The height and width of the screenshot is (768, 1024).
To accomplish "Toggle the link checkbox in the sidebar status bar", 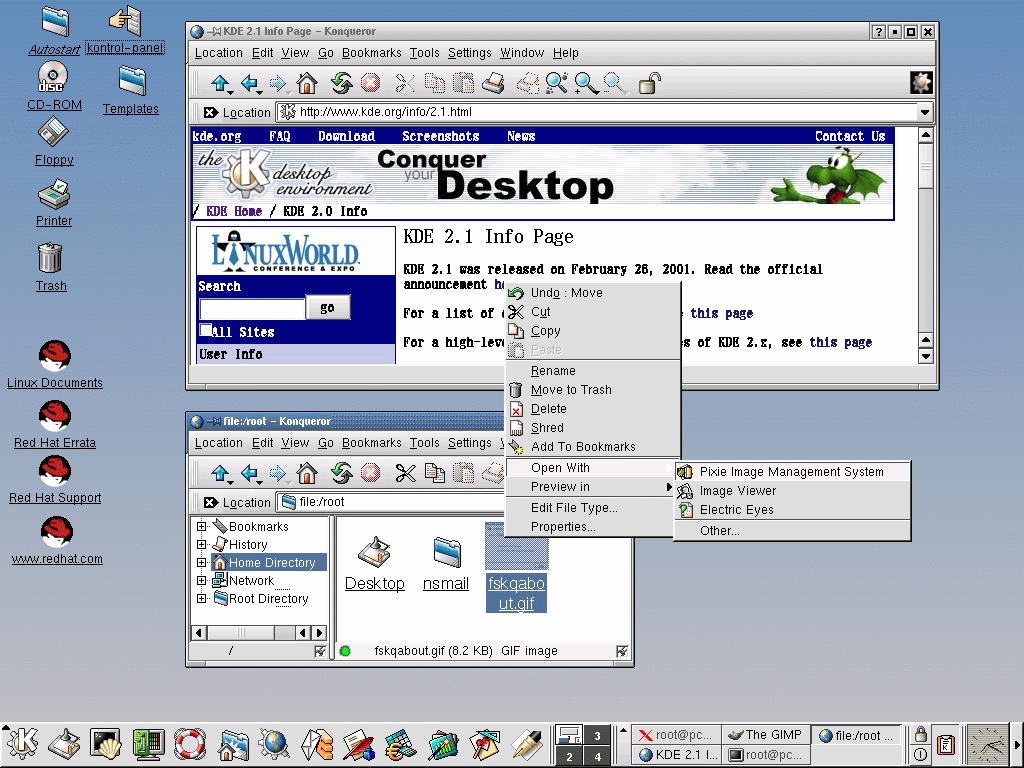I will (x=320, y=651).
